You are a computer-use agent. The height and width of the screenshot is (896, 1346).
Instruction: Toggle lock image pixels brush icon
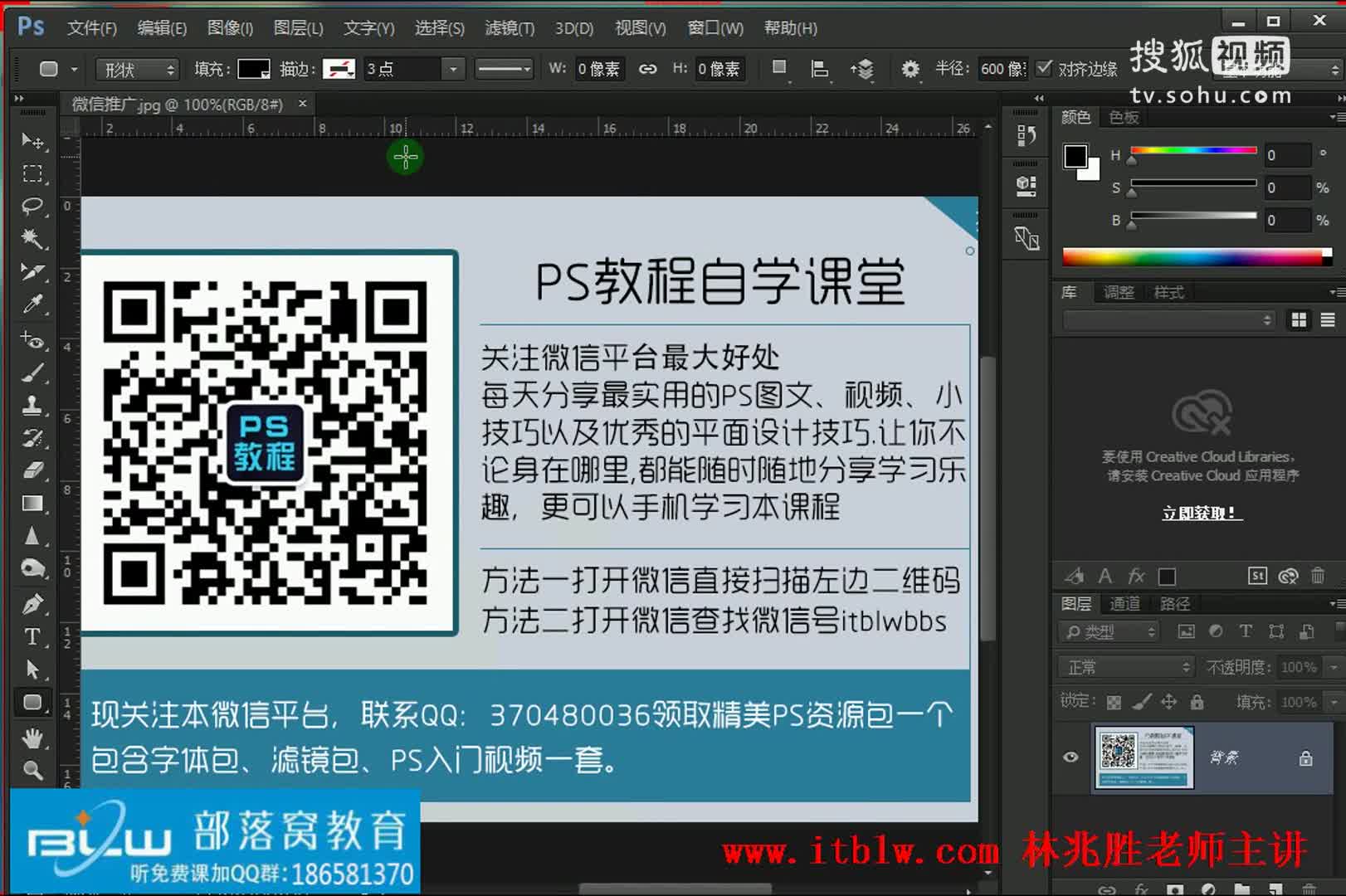[x=1142, y=702]
